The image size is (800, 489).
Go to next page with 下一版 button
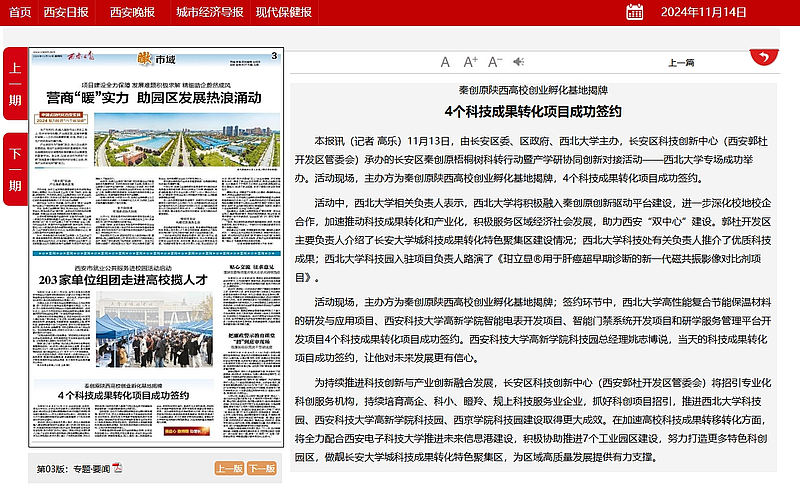(262, 468)
